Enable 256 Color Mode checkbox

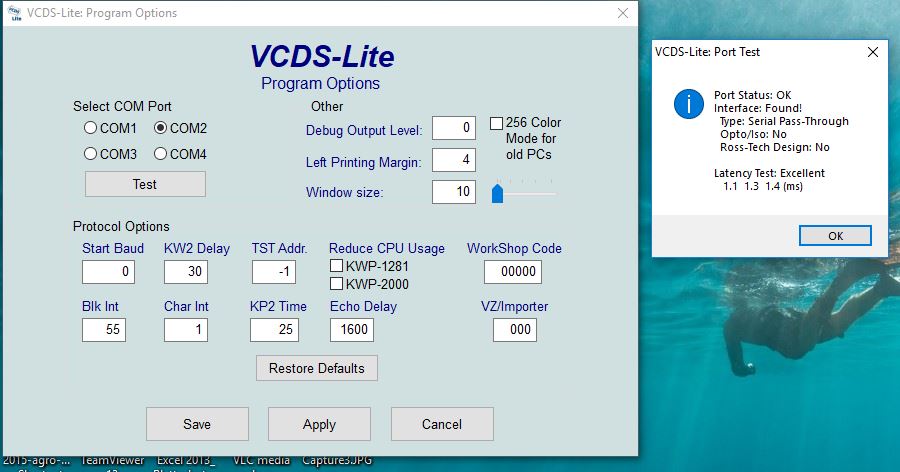tap(496, 123)
